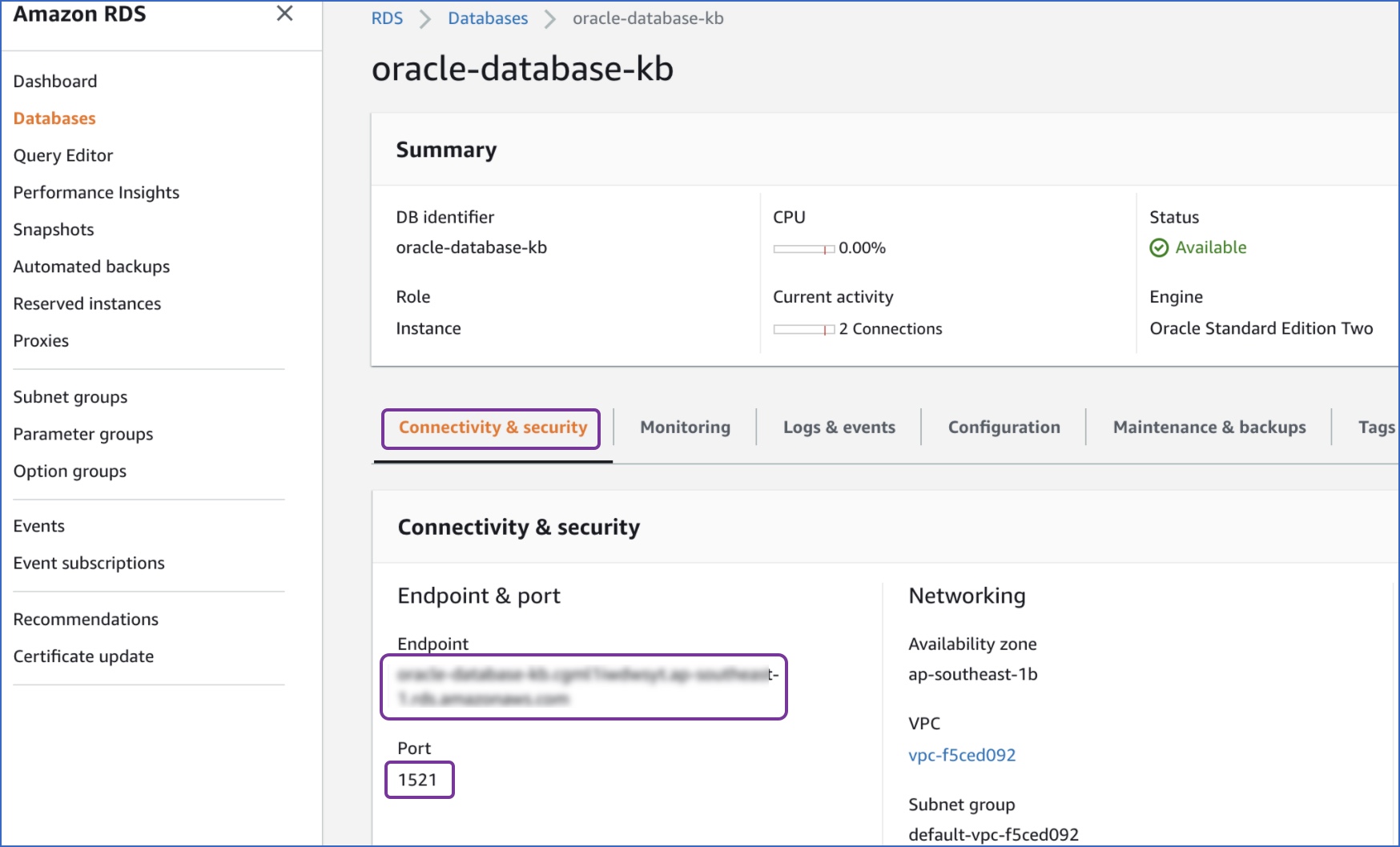Open Certificate update
Viewport: 1400px width, 847px height.
coord(83,656)
